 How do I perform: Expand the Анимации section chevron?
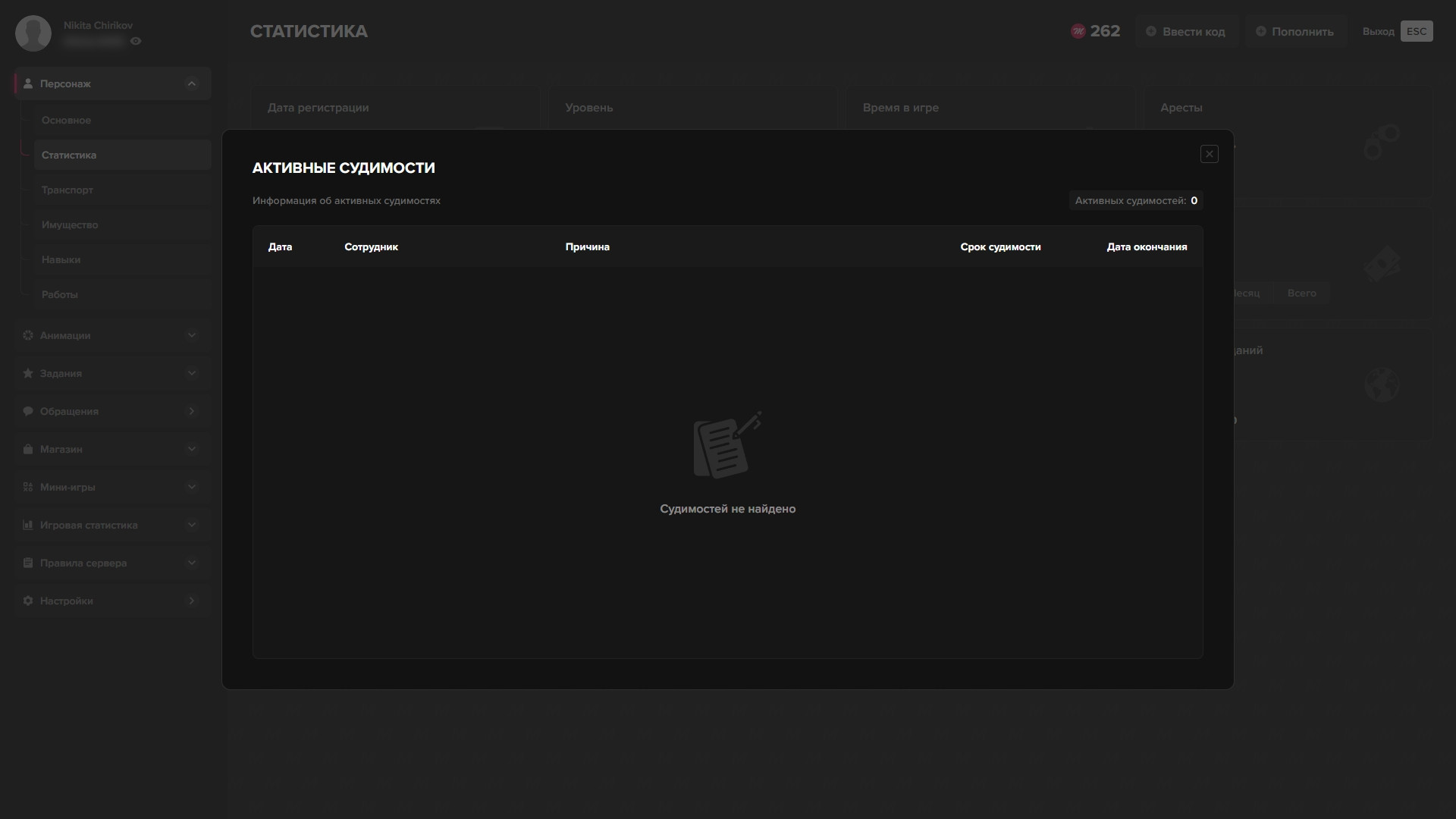tap(192, 335)
